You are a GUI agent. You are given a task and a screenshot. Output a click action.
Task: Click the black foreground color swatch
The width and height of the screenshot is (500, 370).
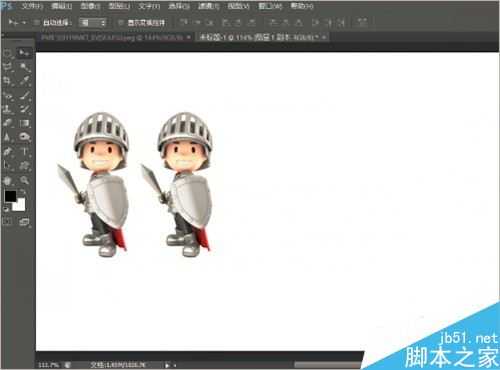10,196
